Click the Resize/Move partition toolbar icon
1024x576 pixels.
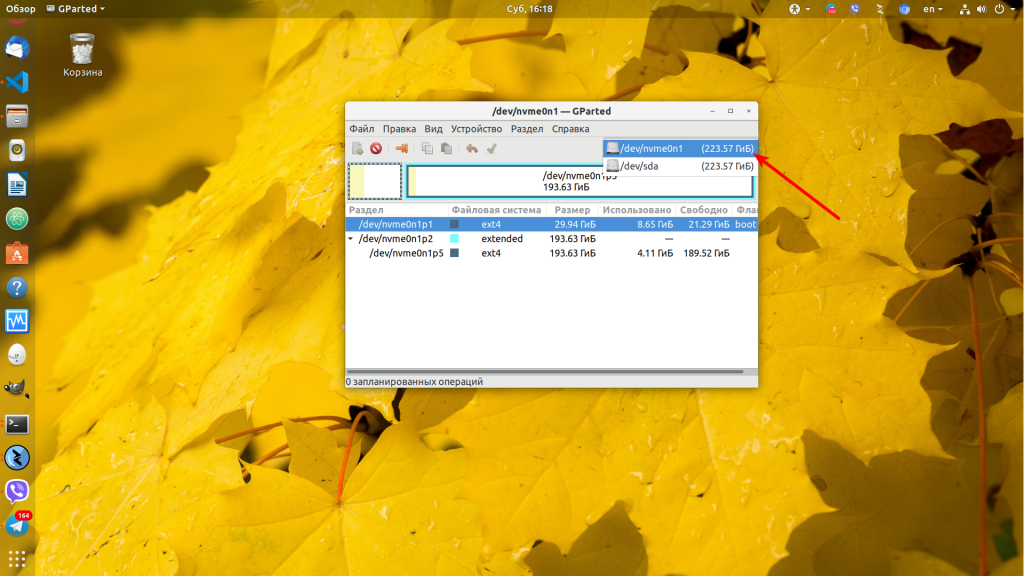click(402, 148)
